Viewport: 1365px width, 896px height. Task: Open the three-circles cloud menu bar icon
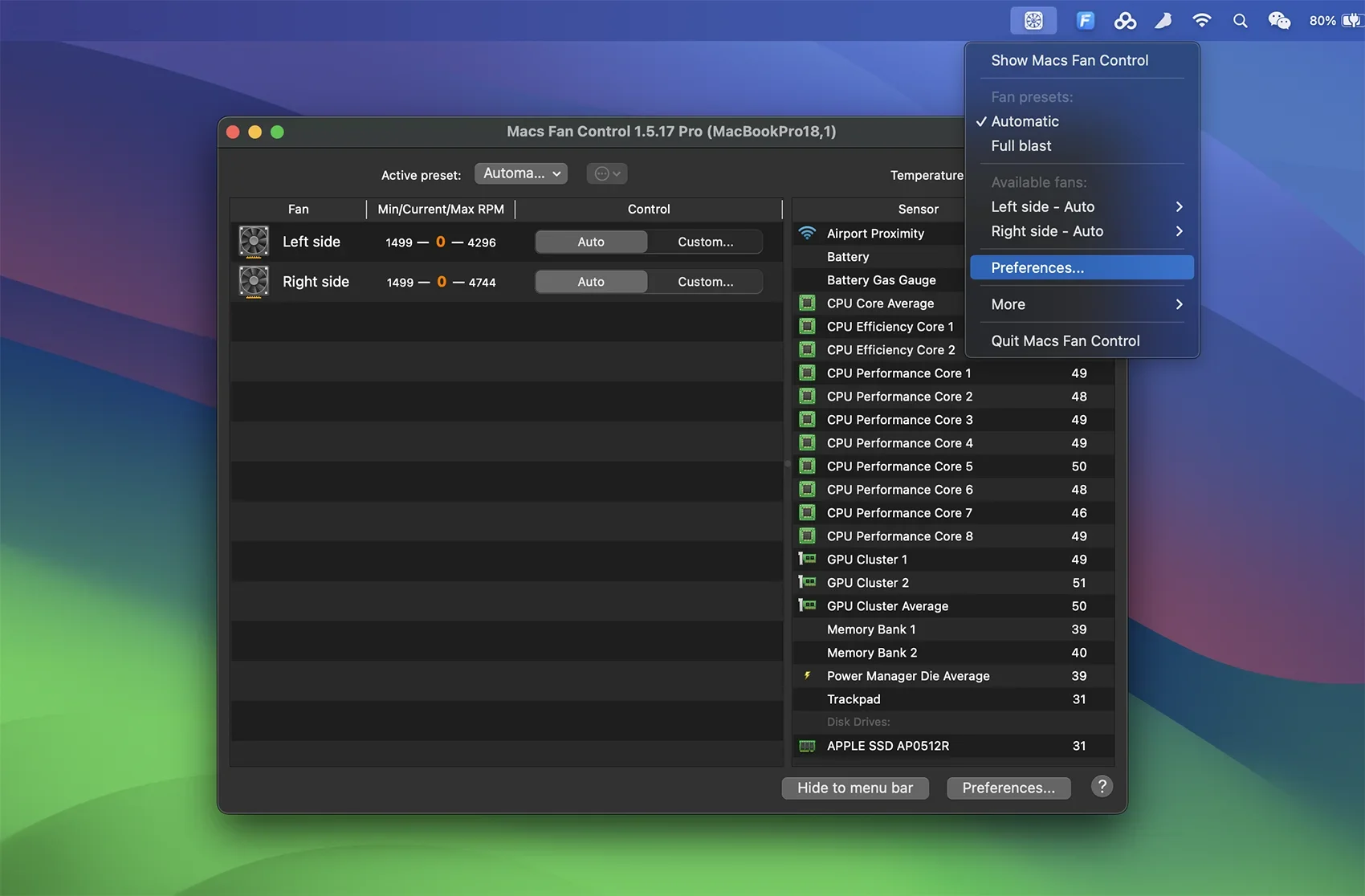1125,21
